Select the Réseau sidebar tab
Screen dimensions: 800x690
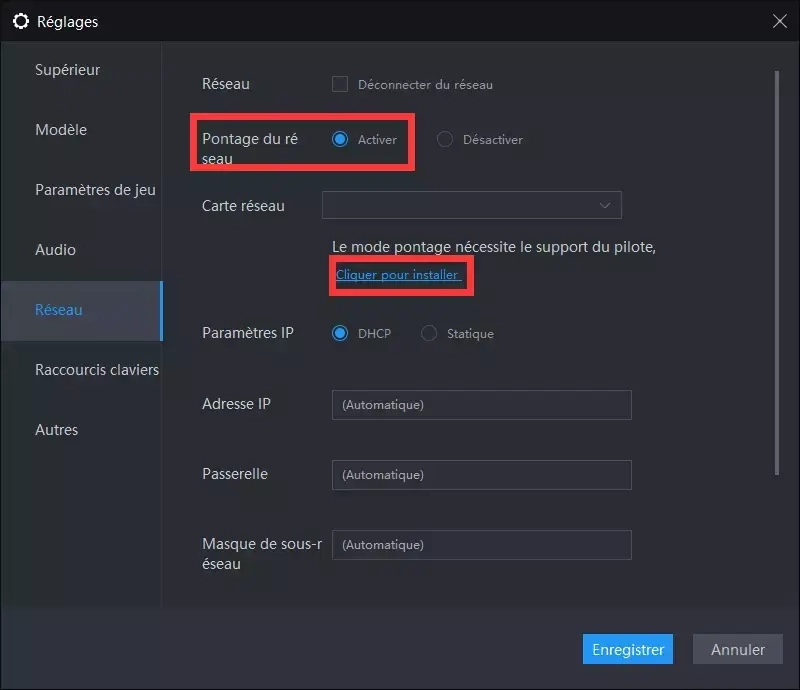[x=59, y=310]
